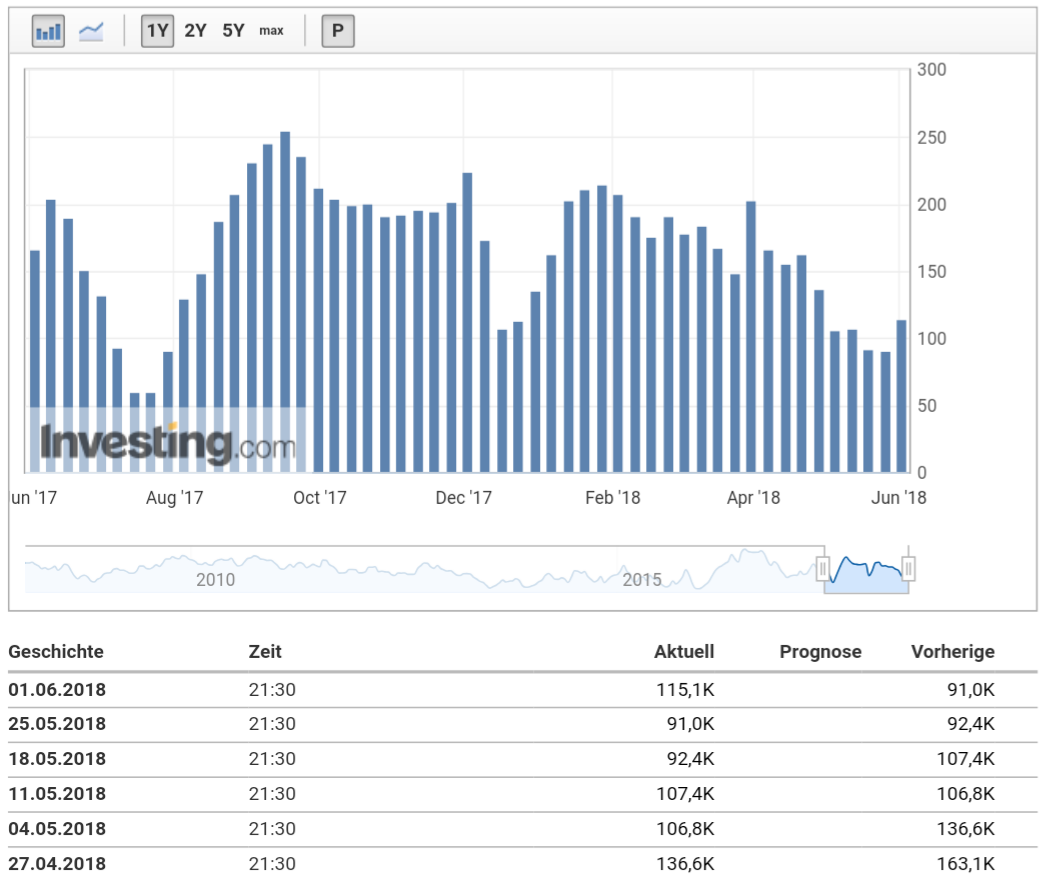Viewport: 1055px width, 887px height.
Task: Click the 300 y-axis label
Action: point(932,70)
